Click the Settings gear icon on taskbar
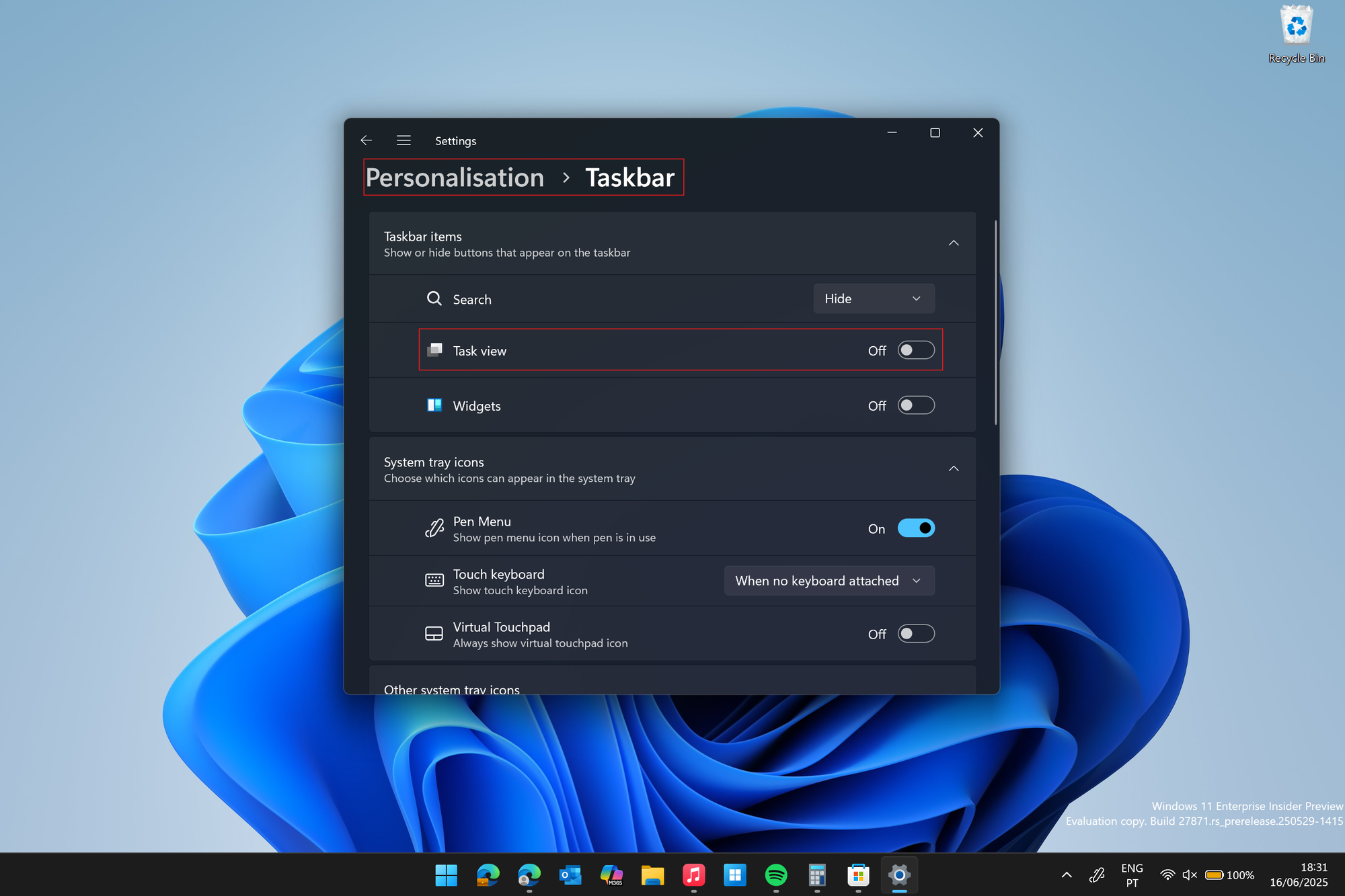 899,875
